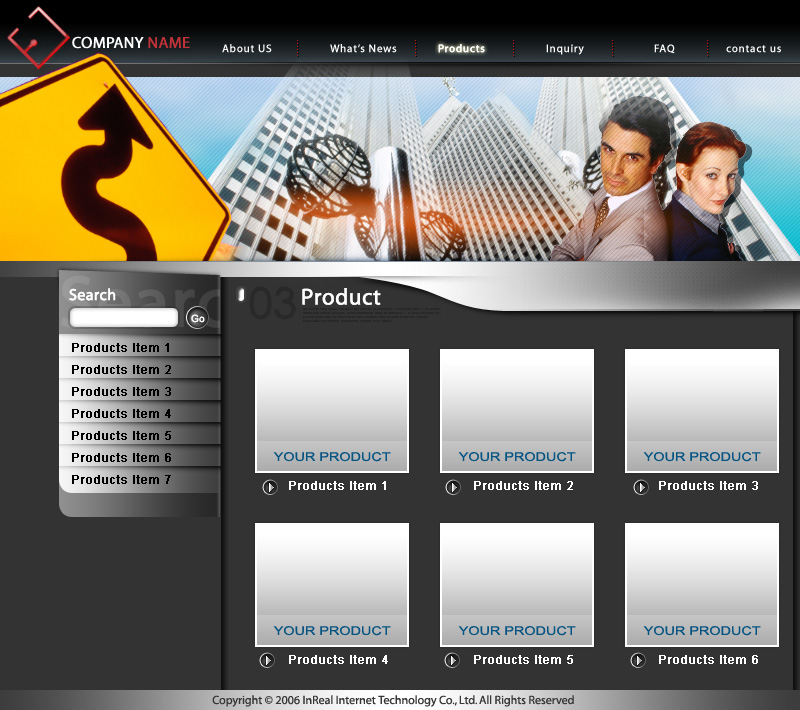800x710 pixels.
Task: Select Products Item 1 in the sidebar
Action: (121, 348)
